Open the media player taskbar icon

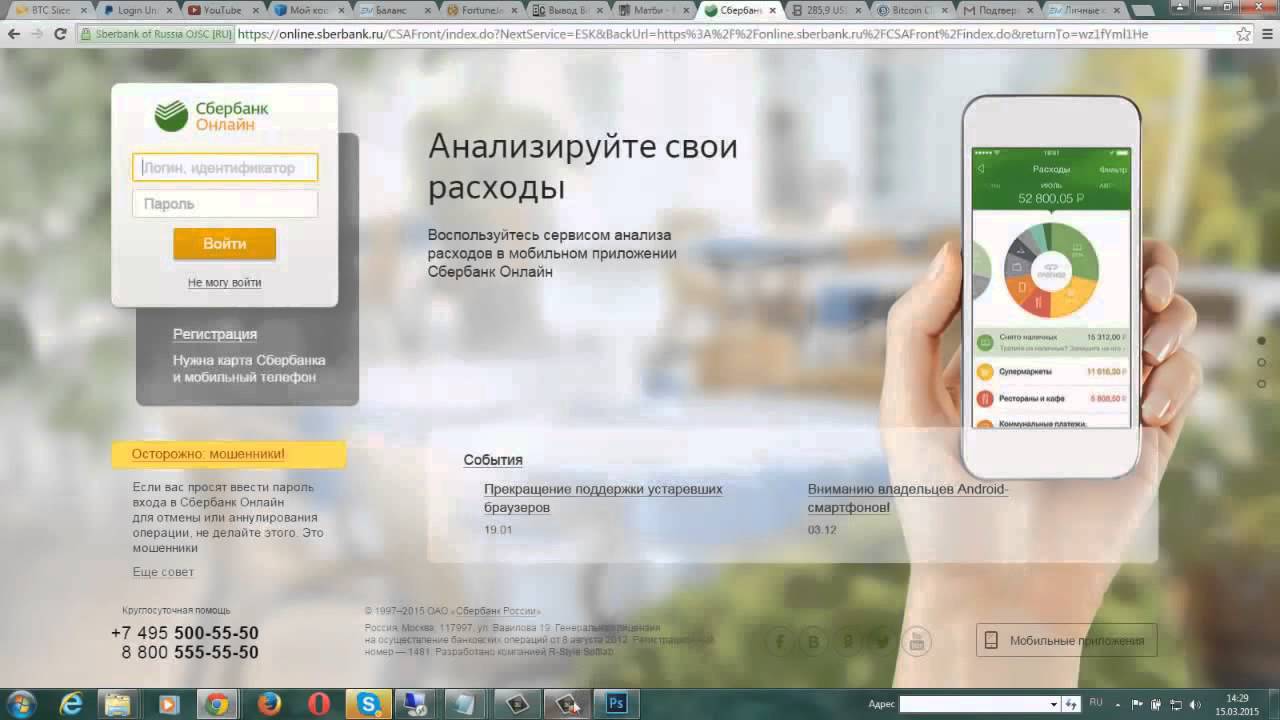[167, 704]
